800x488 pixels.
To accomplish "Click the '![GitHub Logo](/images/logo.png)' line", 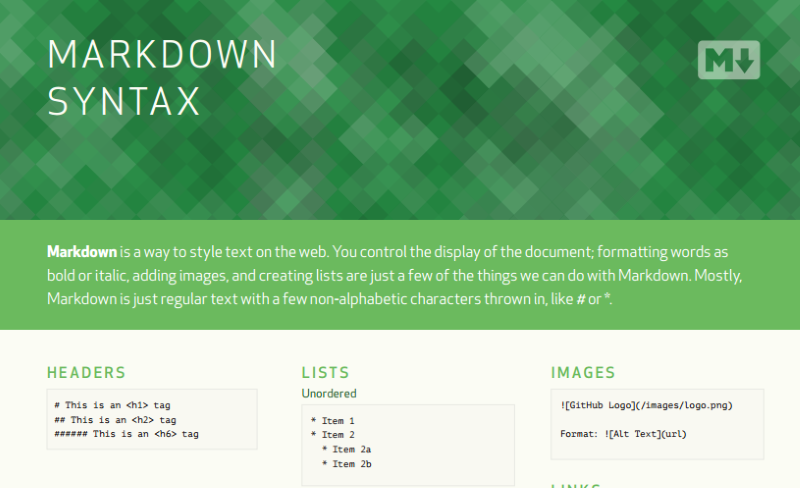I will [646, 405].
